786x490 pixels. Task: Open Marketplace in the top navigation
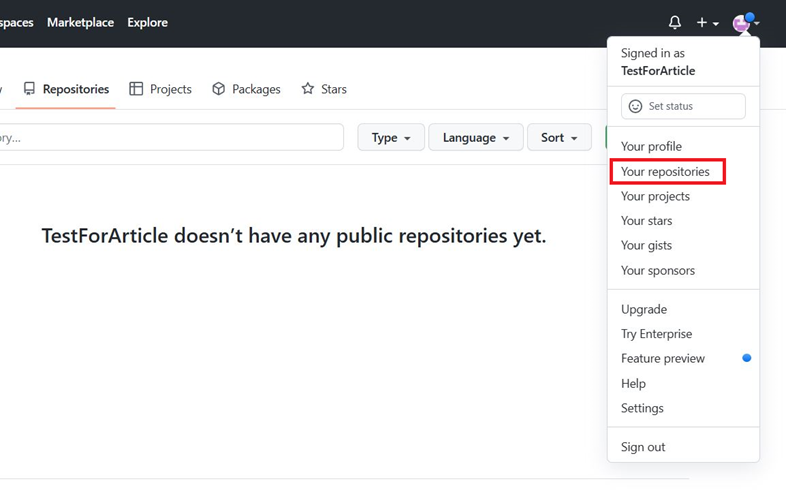[x=80, y=23]
